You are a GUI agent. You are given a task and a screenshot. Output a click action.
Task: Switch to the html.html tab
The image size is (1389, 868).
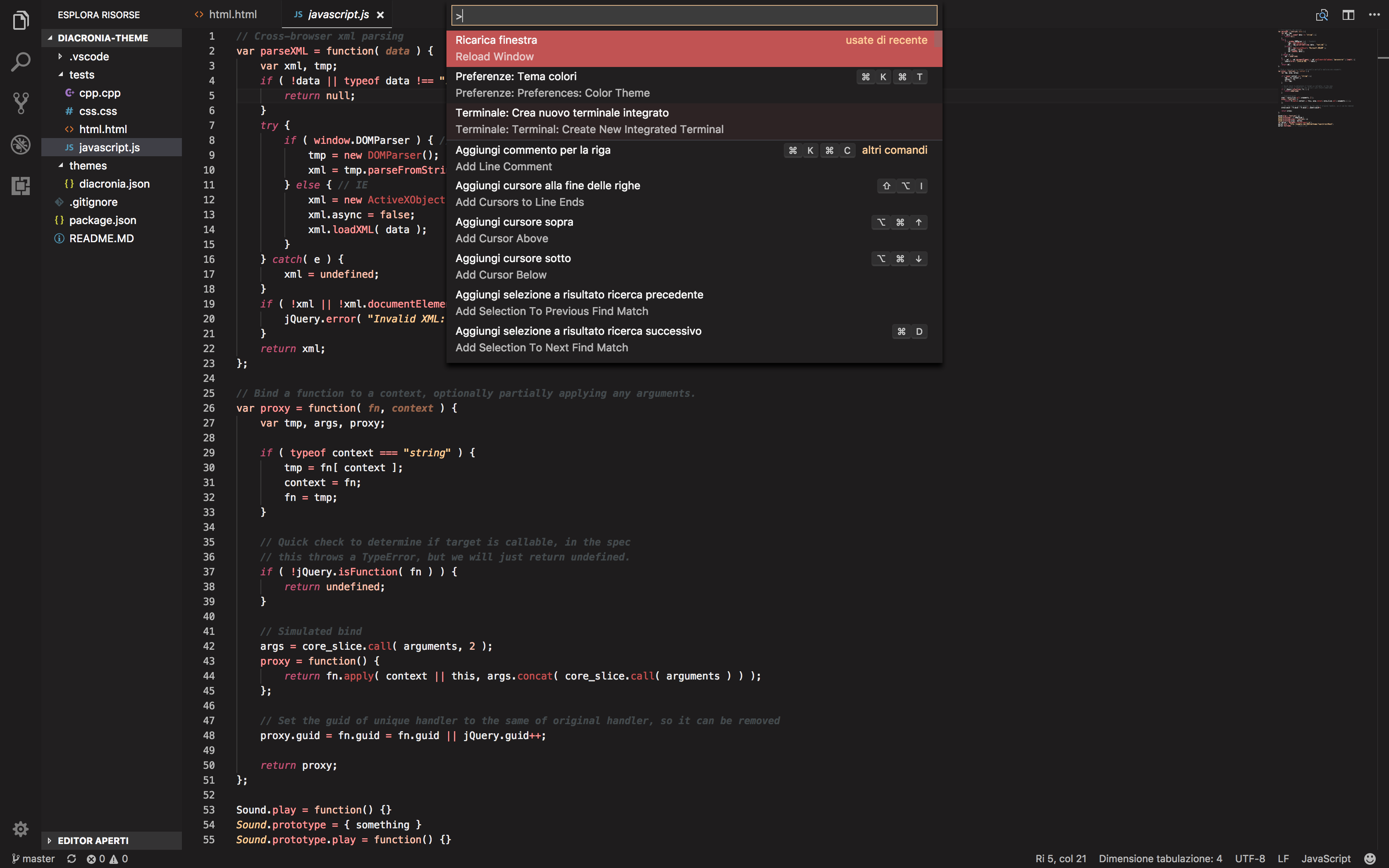(232, 14)
